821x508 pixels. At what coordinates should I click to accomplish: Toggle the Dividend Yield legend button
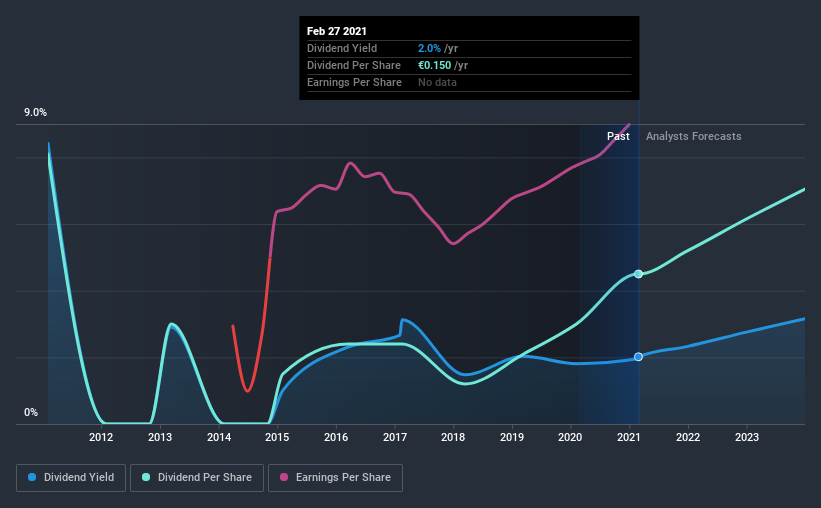[x=71, y=478]
